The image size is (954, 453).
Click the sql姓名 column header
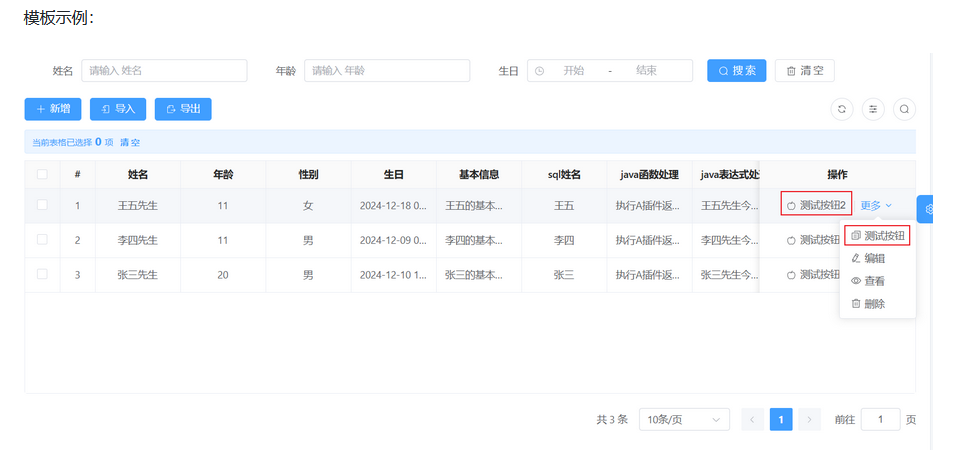pyautogui.click(x=564, y=175)
